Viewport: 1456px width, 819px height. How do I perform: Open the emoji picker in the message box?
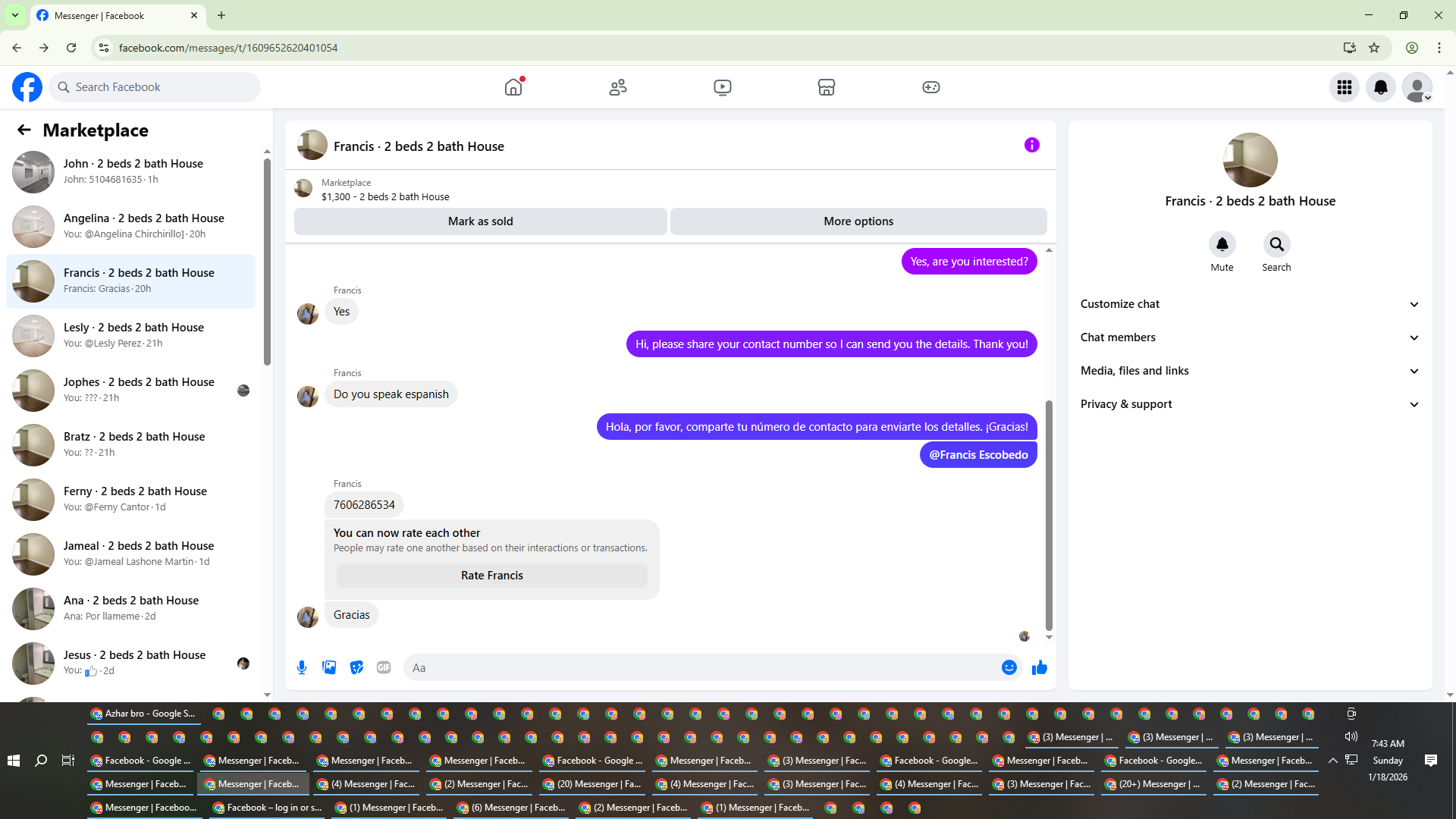tap(1009, 667)
